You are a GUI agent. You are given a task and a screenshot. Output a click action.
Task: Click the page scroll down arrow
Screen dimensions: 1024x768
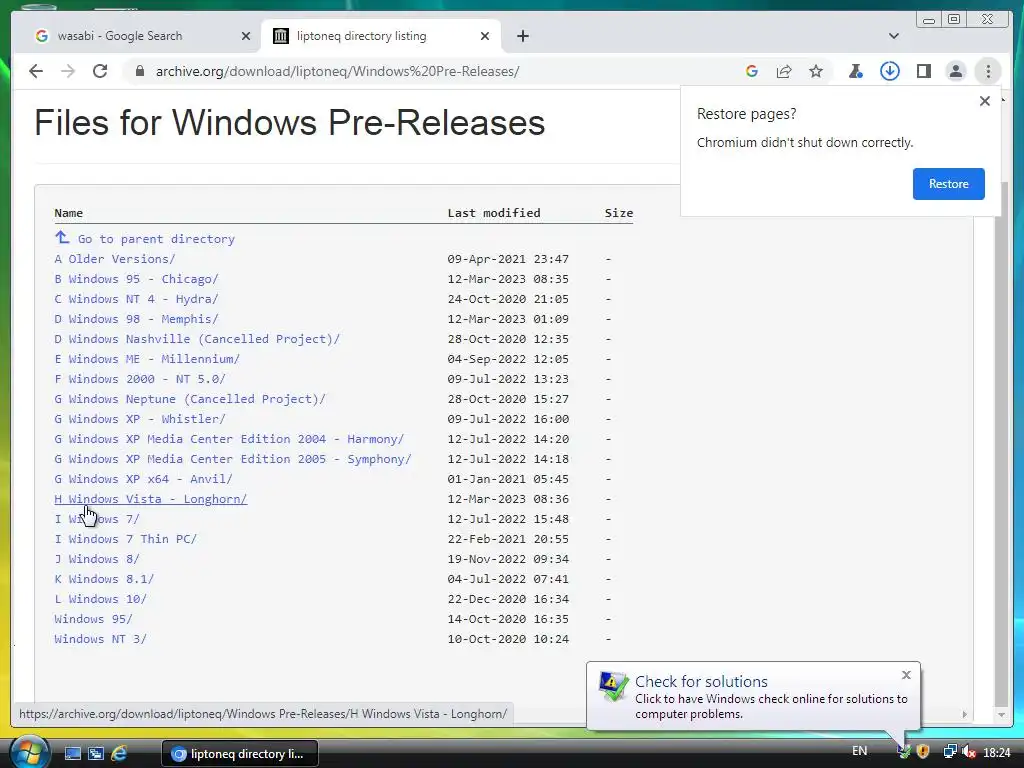1001,714
